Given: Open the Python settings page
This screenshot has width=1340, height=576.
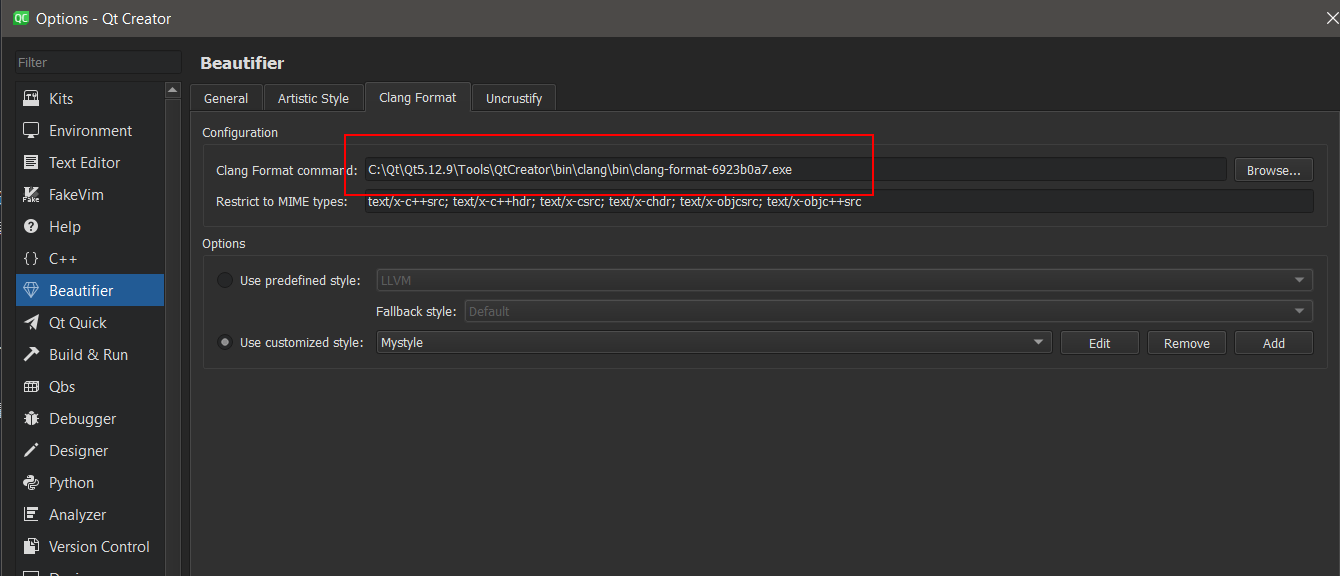Looking at the screenshot, I should [x=90, y=483].
